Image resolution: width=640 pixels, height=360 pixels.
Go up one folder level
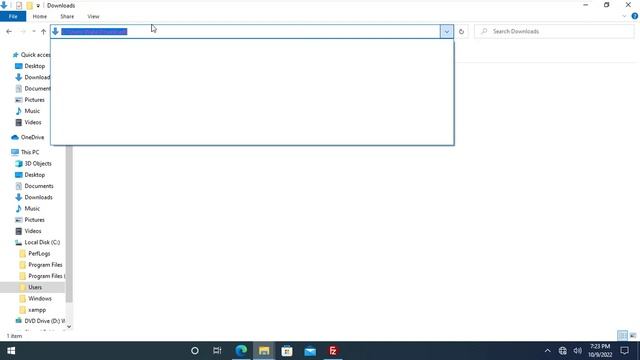click(x=43, y=31)
